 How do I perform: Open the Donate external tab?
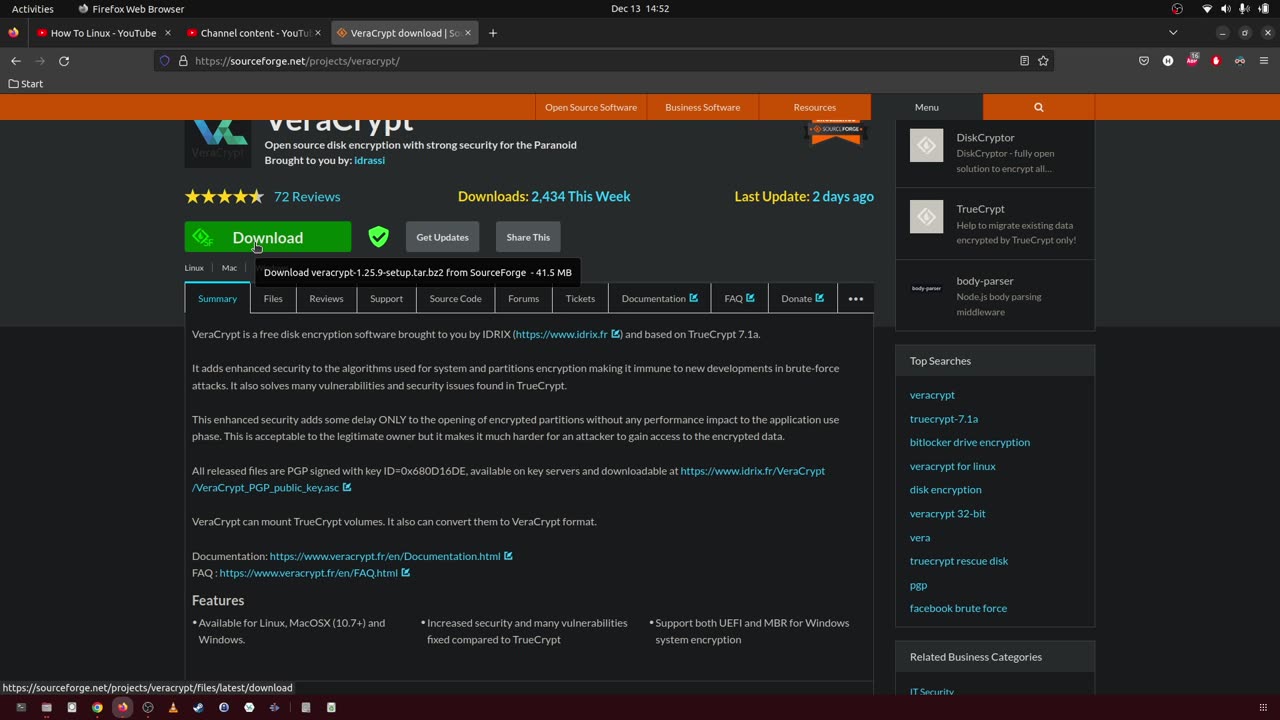click(x=802, y=298)
